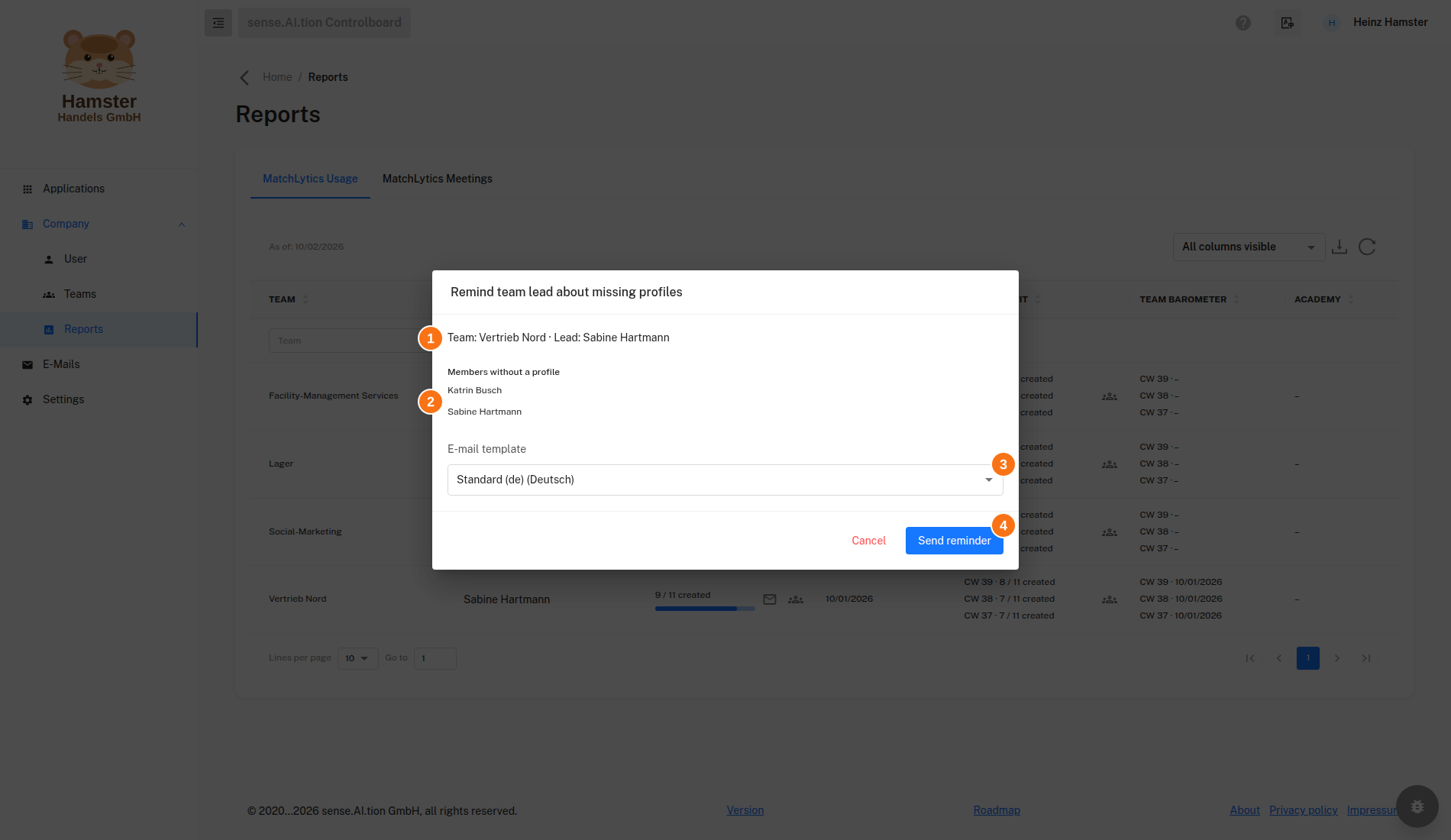Switch to MatchLytics Meetings tab

(x=438, y=179)
